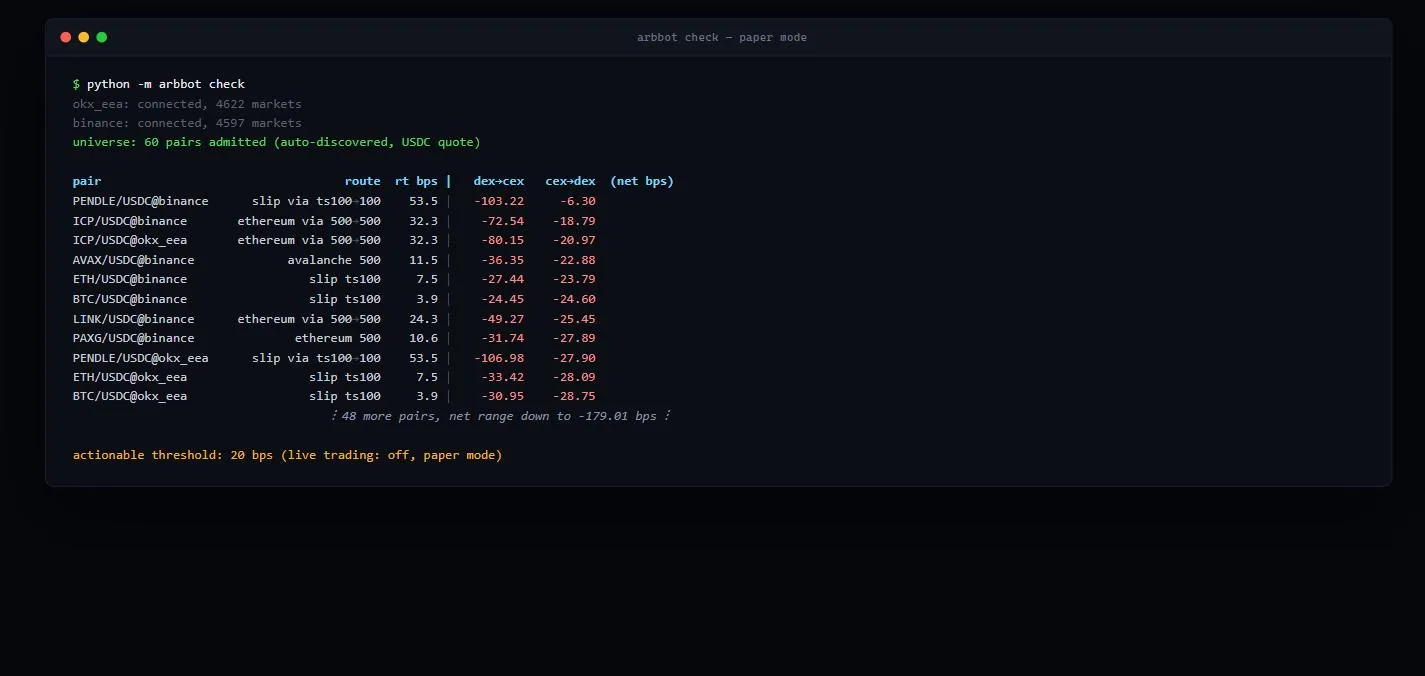Click the -106.98 dex→cex value
Viewport: 1425px width, 676px height.
pos(499,358)
